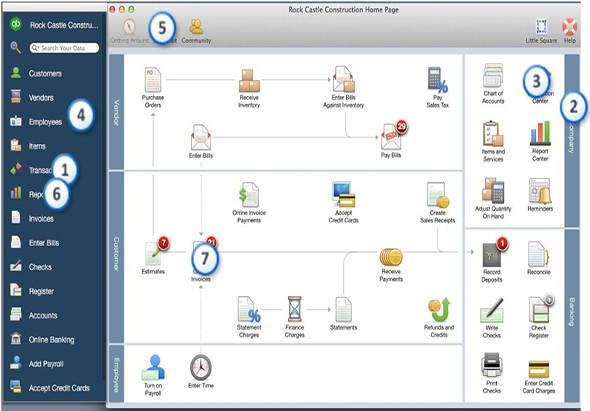
Task: Click the Enter Bills envelope icon
Action: click(201, 137)
